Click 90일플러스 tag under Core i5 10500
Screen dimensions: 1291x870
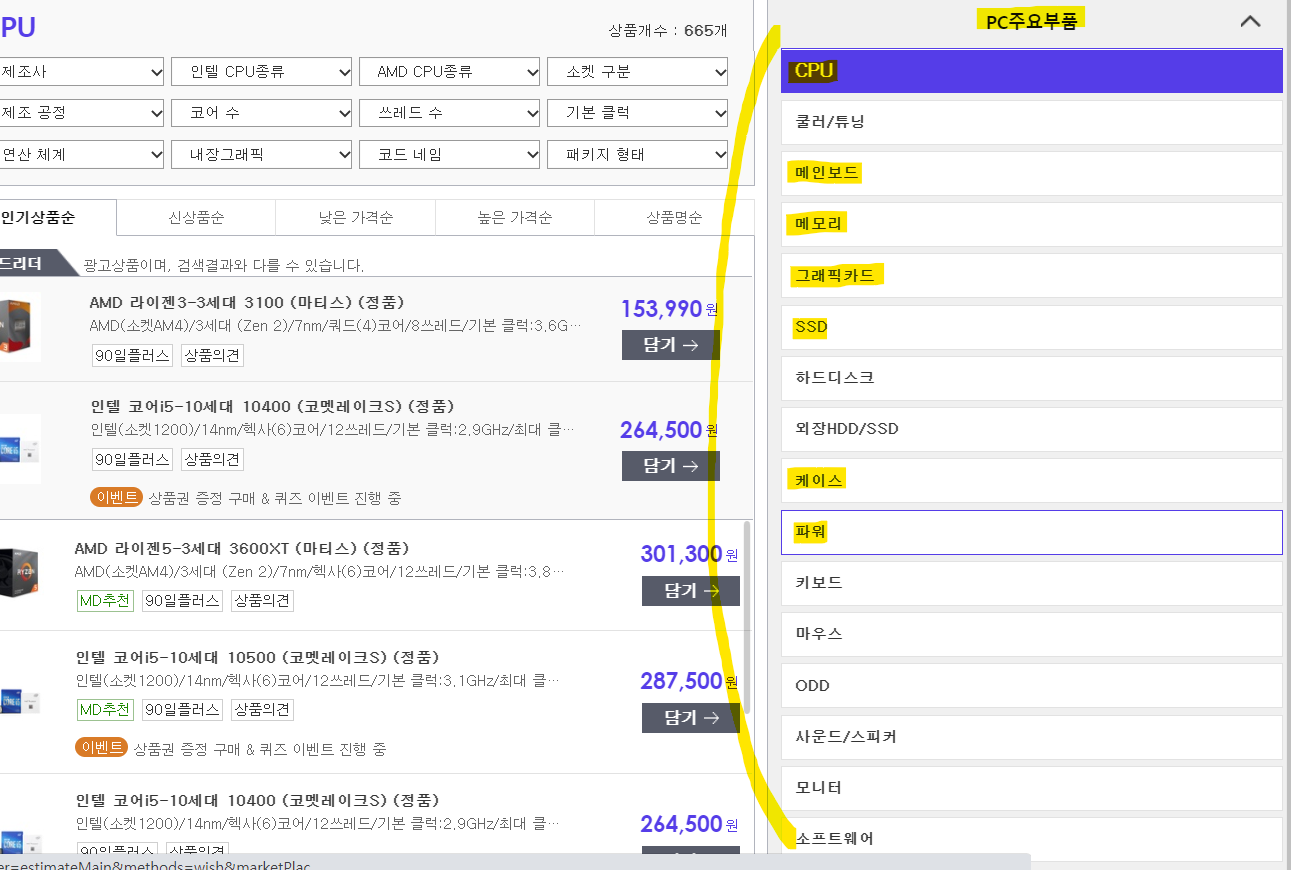pyautogui.click(x=182, y=710)
